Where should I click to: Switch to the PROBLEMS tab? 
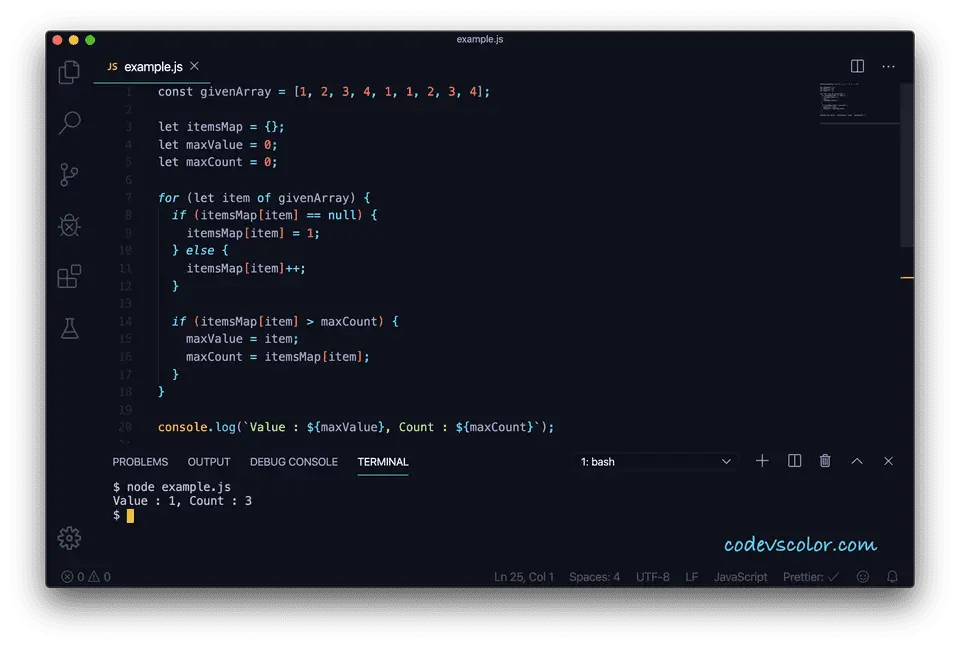[140, 462]
